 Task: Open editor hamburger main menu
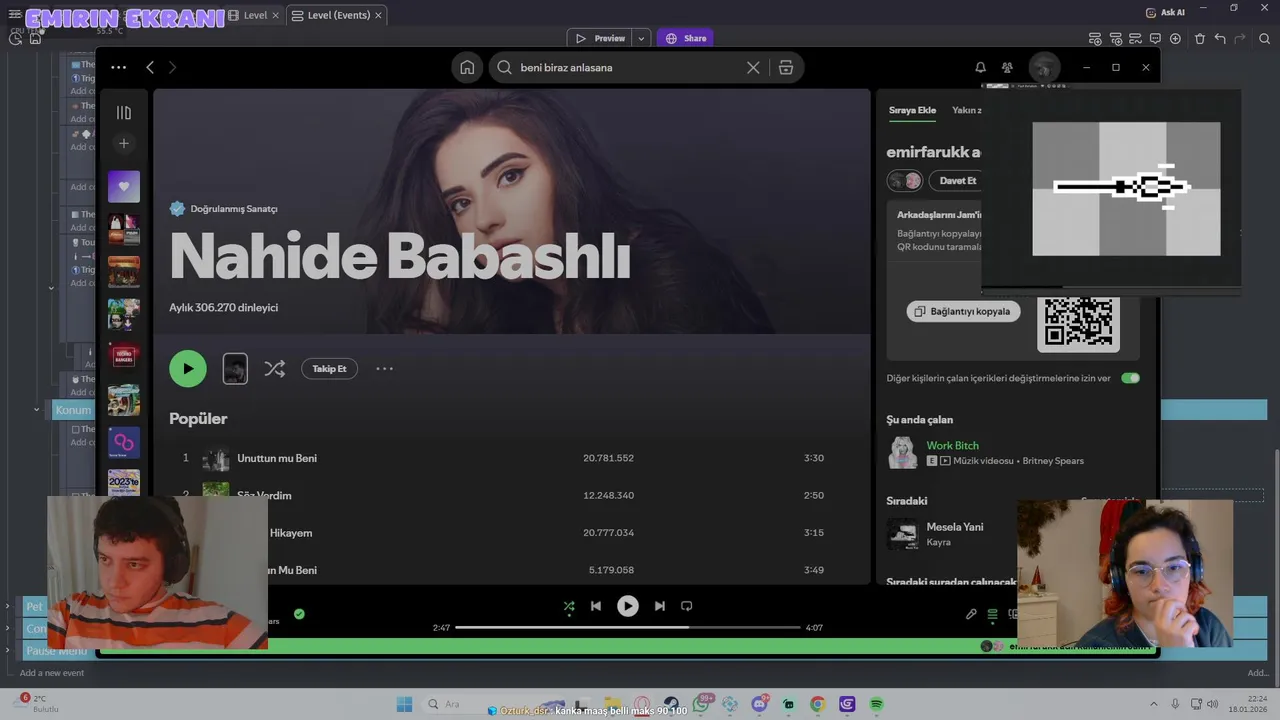click(x=15, y=14)
